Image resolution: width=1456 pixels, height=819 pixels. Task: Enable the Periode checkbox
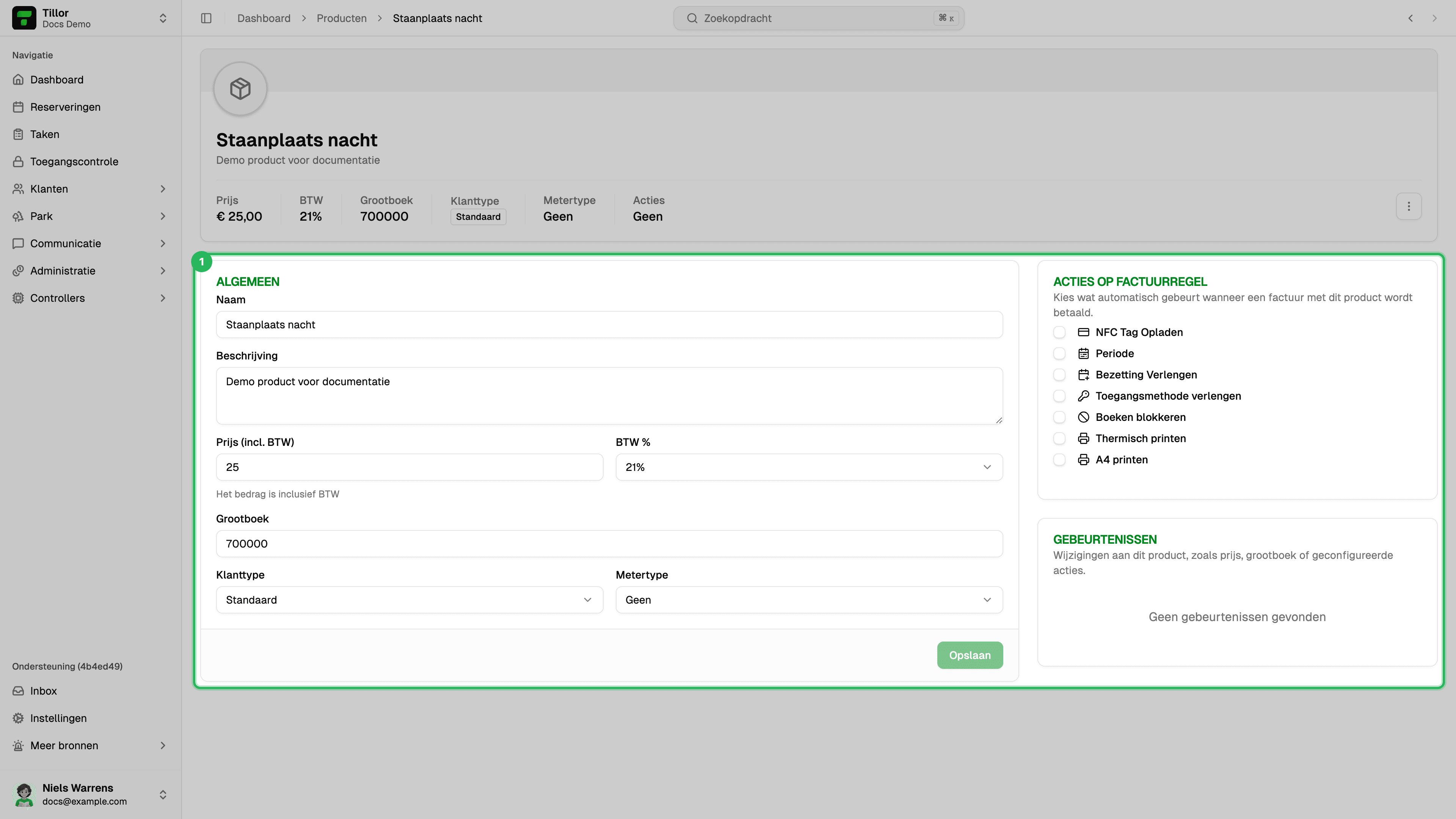(1059, 354)
